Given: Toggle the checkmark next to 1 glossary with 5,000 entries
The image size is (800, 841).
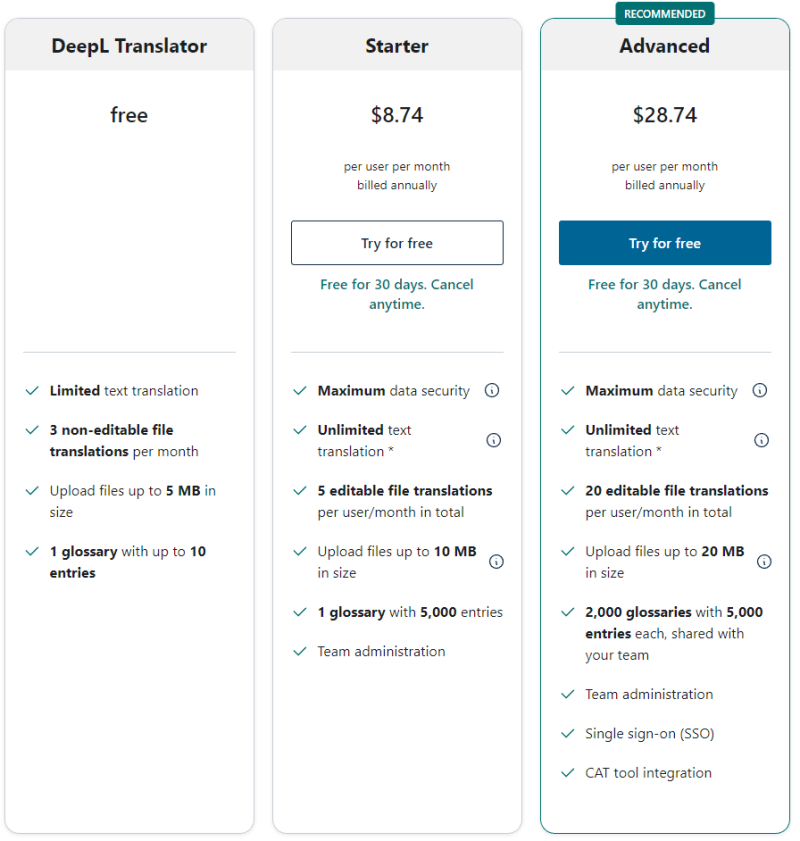Looking at the screenshot, I should (x=299, y=612).
